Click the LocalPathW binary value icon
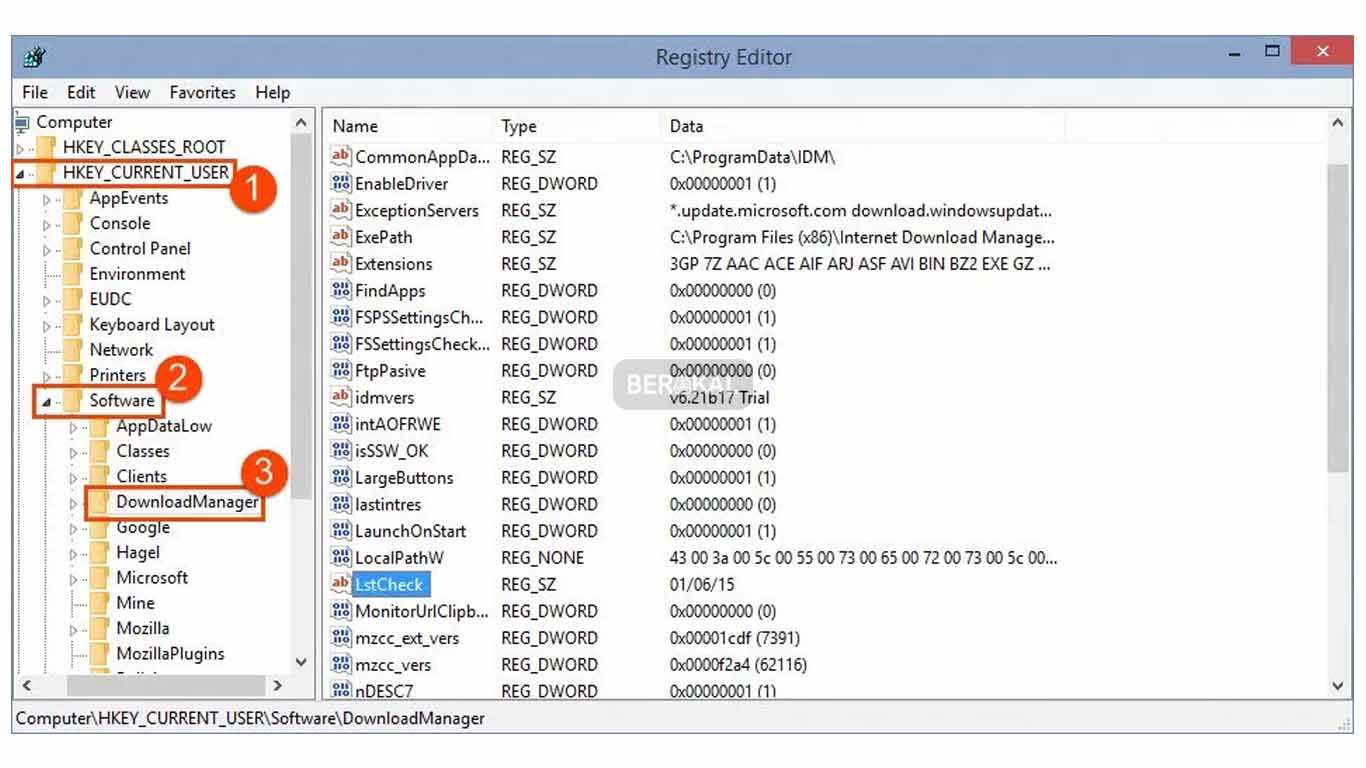The image size is (1366, 768). point(341,558)
